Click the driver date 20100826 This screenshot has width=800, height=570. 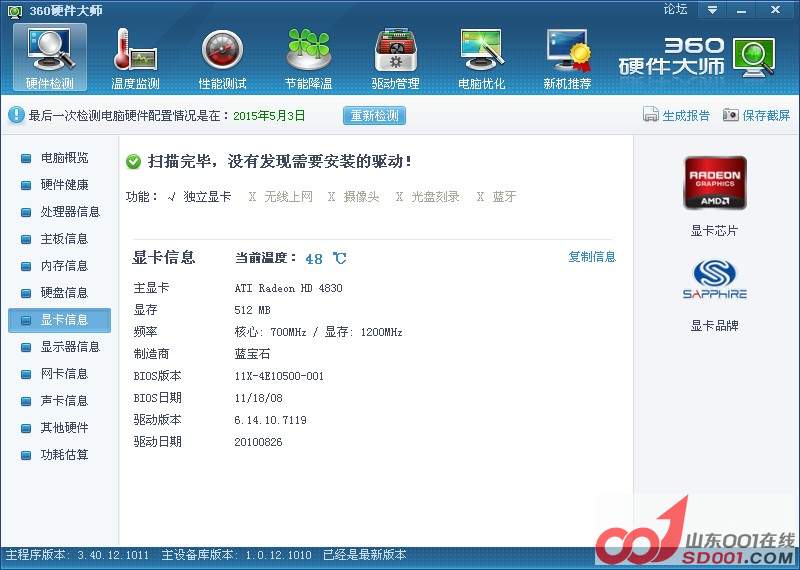(x=258, y=442)
